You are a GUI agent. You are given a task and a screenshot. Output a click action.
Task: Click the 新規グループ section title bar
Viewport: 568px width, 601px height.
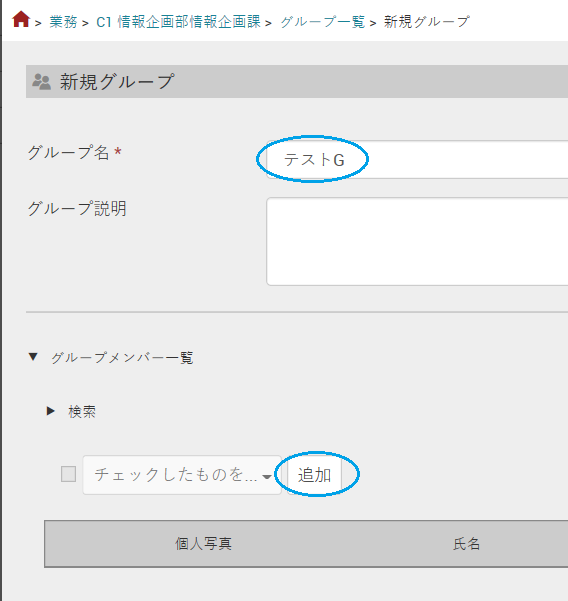(297, 82)
